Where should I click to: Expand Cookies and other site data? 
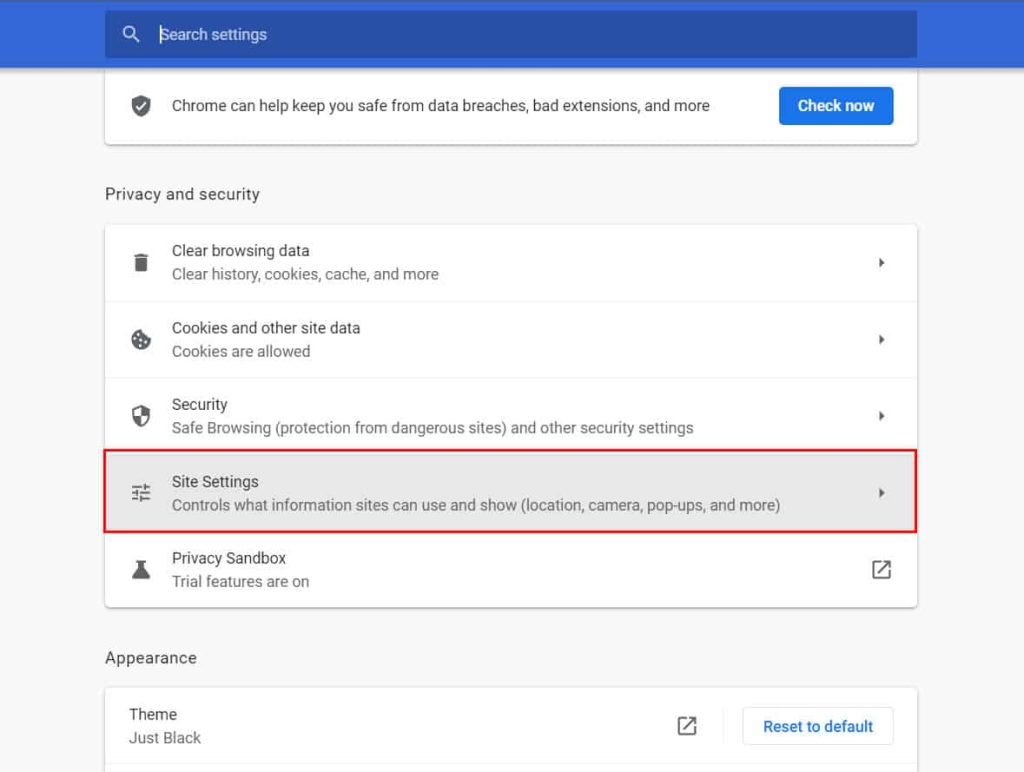coord(882,339)
